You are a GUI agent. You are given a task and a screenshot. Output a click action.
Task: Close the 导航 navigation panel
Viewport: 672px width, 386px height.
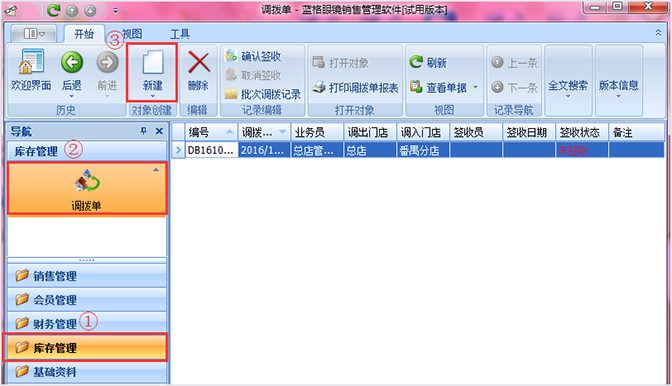159,131
